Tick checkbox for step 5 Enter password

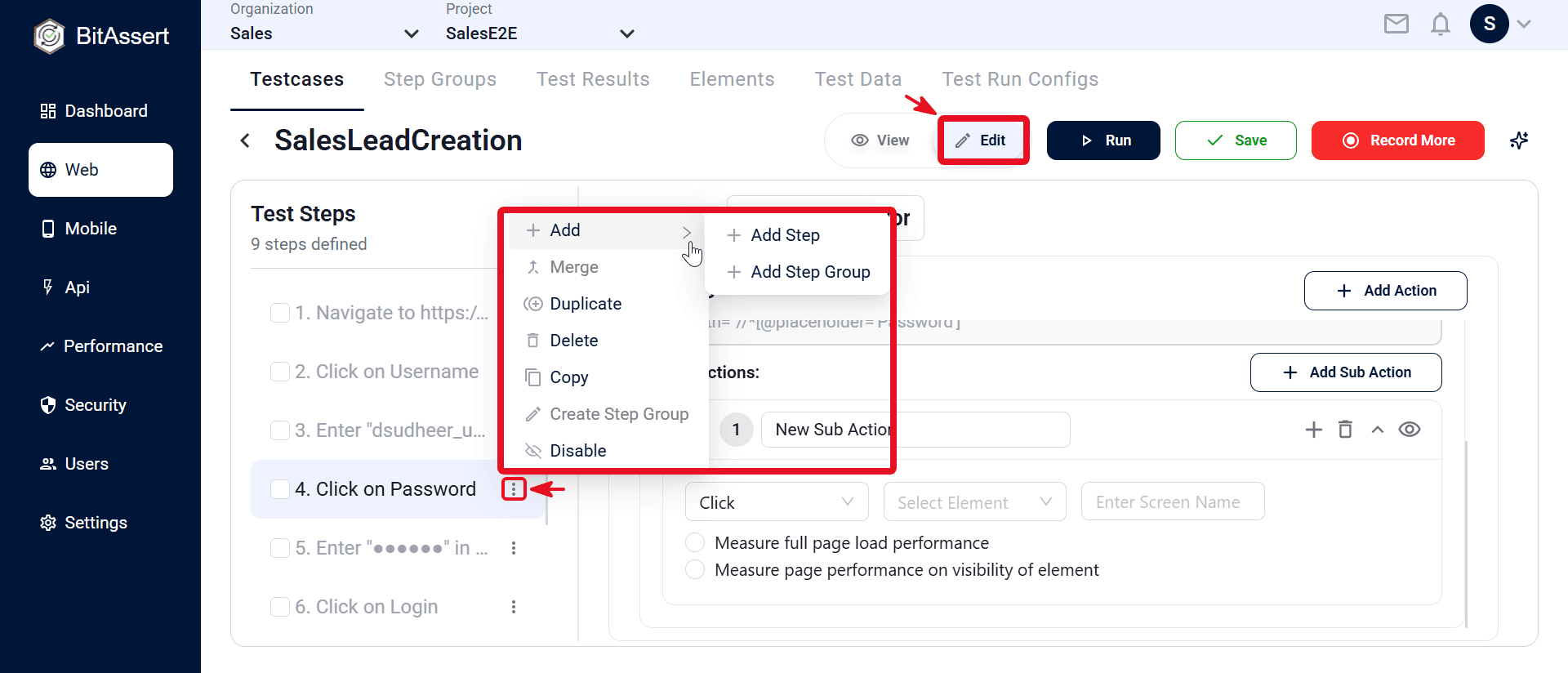280,548
